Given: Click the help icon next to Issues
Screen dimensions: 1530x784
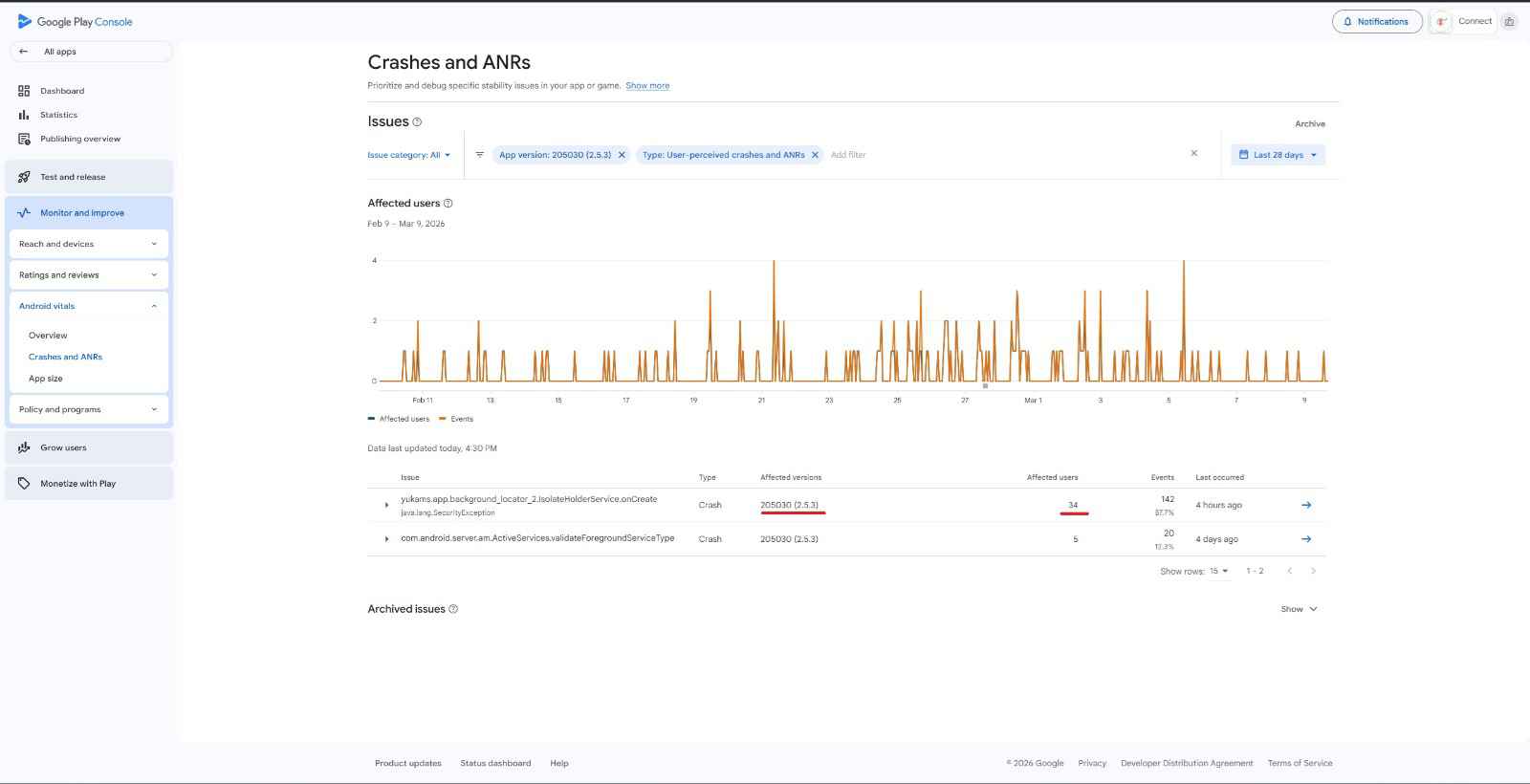Looking at the screenshot, I should [x=417, y=122].
